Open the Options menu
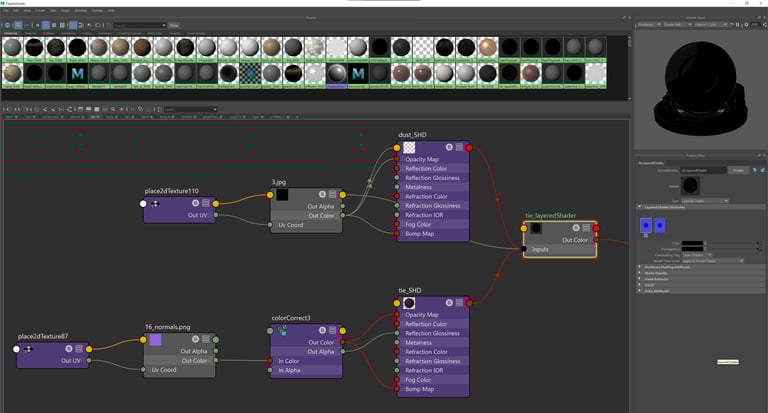 coord(97,10)
